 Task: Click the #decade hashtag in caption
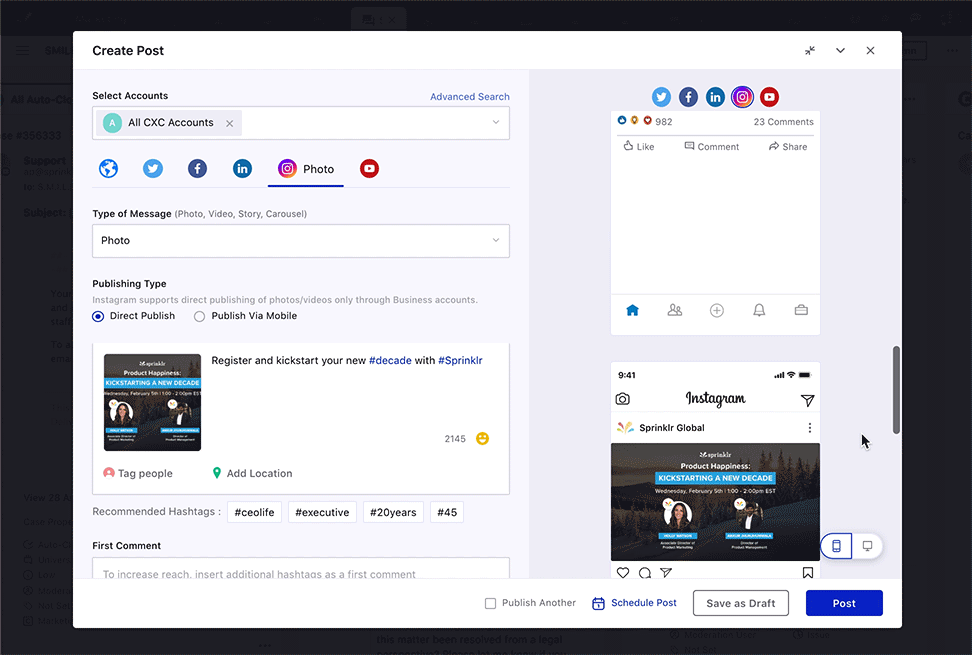(x=390, y=361)
